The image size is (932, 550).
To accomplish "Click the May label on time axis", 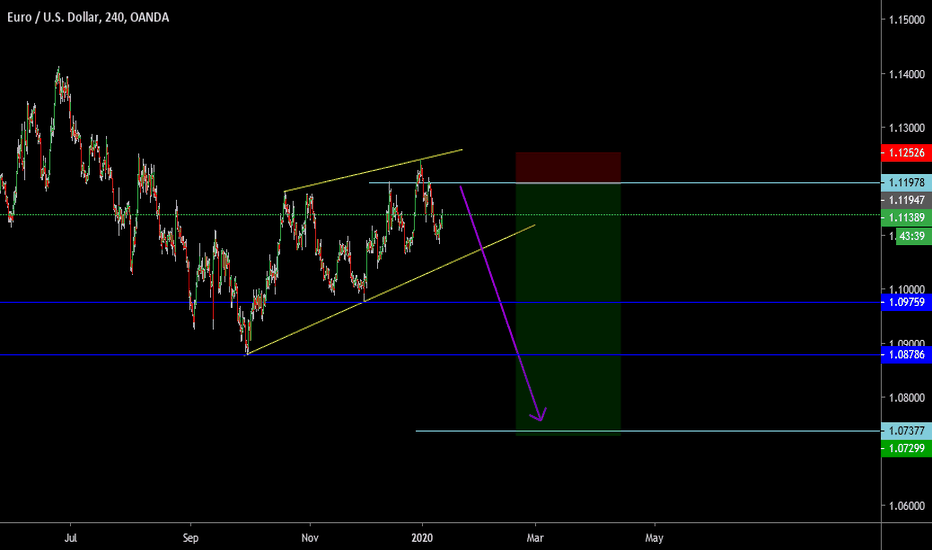I will (x=655, y=536).
